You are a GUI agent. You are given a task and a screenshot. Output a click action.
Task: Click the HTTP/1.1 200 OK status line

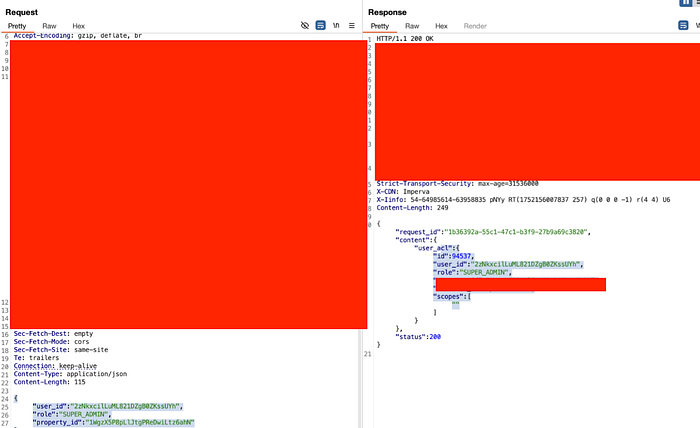coord(405,39)
